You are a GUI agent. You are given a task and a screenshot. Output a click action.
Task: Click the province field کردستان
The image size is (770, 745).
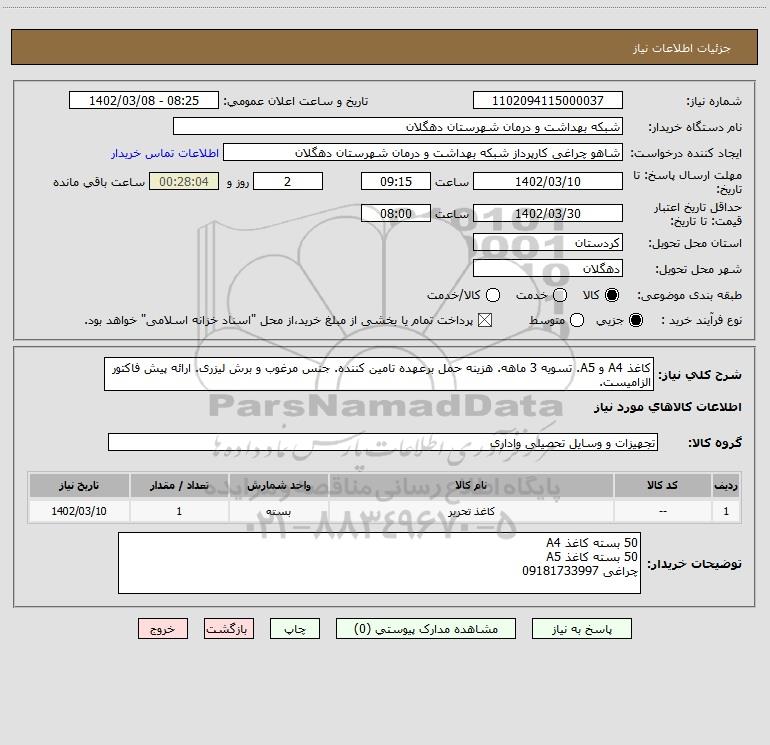point(548,243)
